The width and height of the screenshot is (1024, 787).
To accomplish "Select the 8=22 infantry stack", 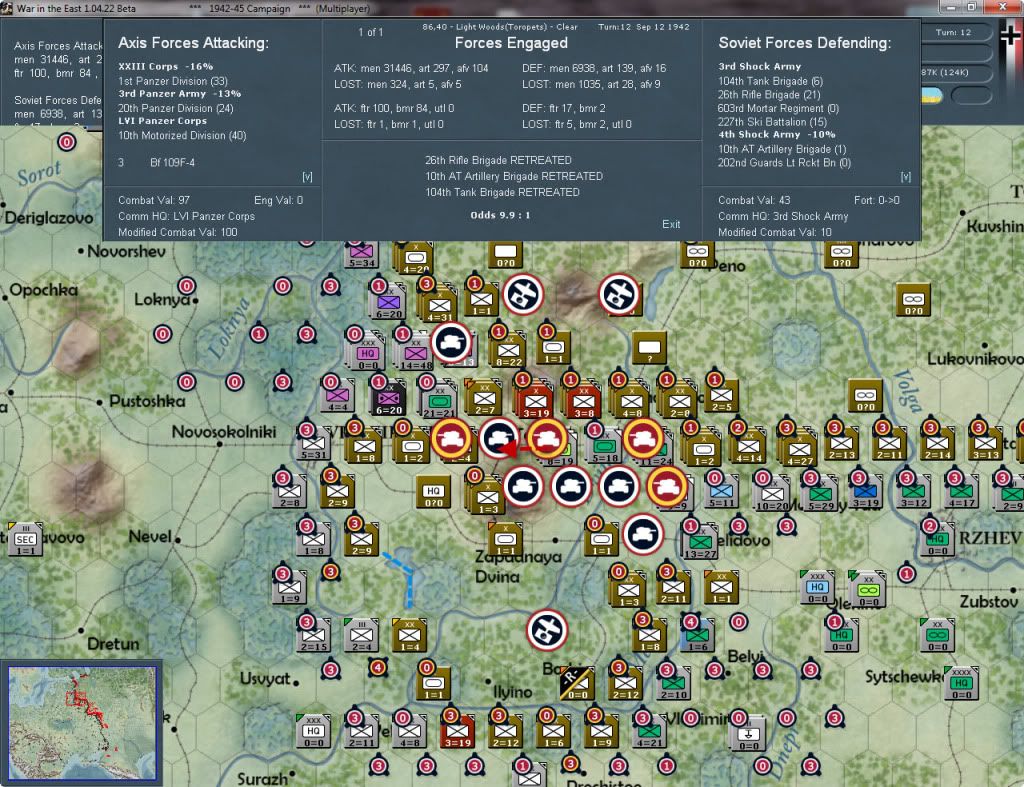I will 509,351.
